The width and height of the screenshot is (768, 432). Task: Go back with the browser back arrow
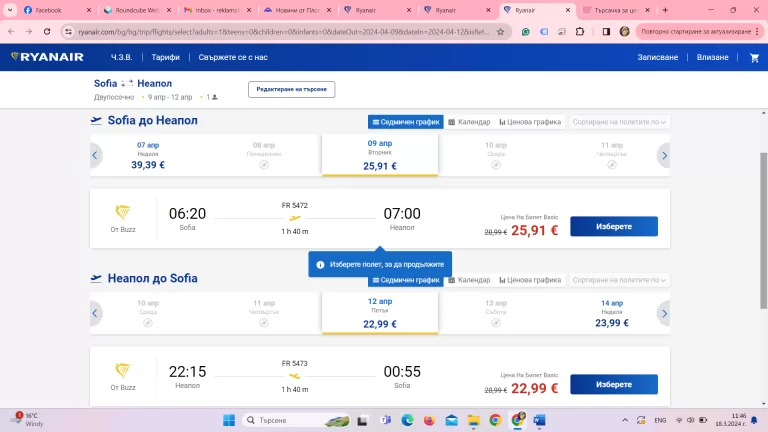[x=11, y=31]
